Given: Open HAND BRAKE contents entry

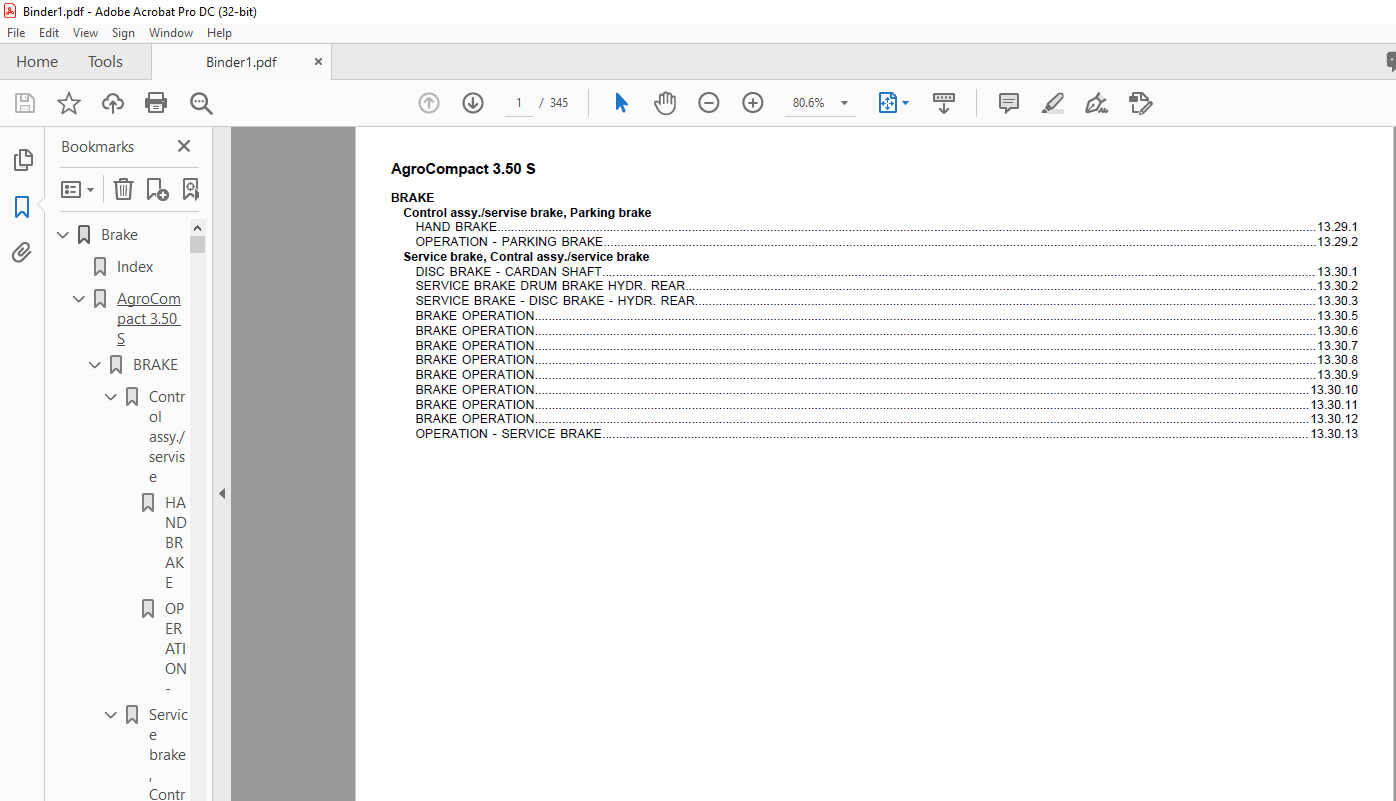Looking at the screenshot, I should 456,227.
